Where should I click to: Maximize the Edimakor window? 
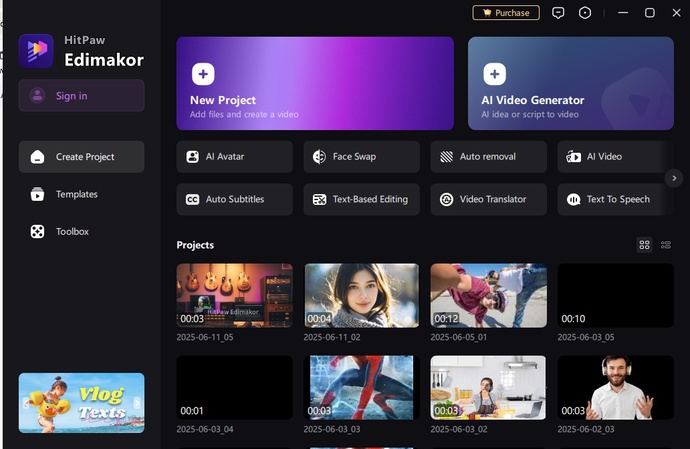pyautogui.click(x=650, y=13)
